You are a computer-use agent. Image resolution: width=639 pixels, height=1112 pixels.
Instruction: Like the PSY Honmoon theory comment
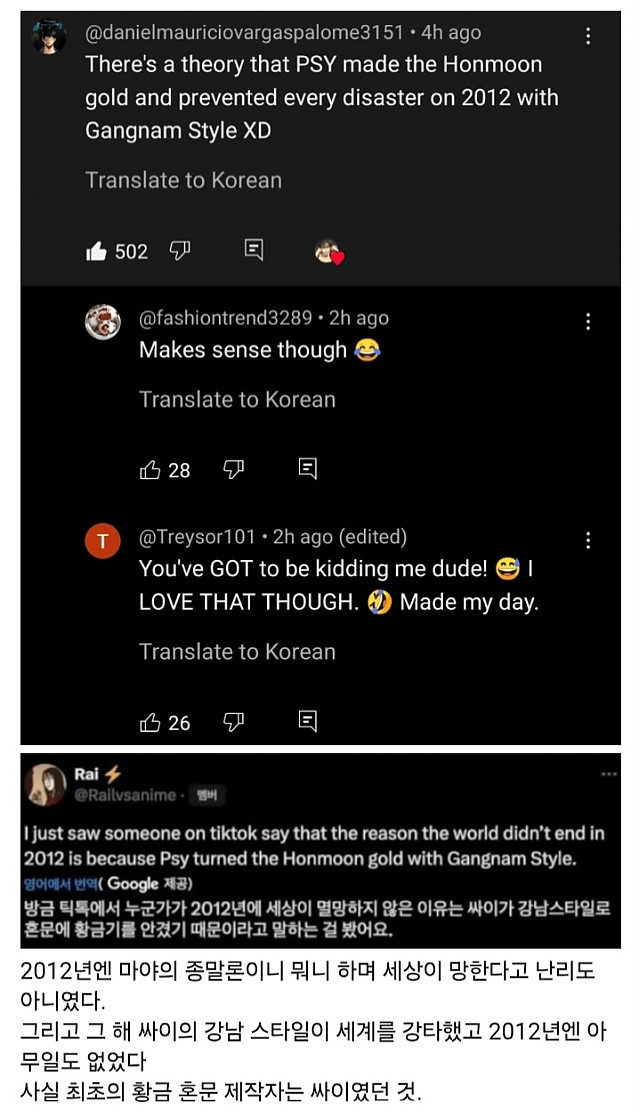pyautogui.click(x=97, y=251)
